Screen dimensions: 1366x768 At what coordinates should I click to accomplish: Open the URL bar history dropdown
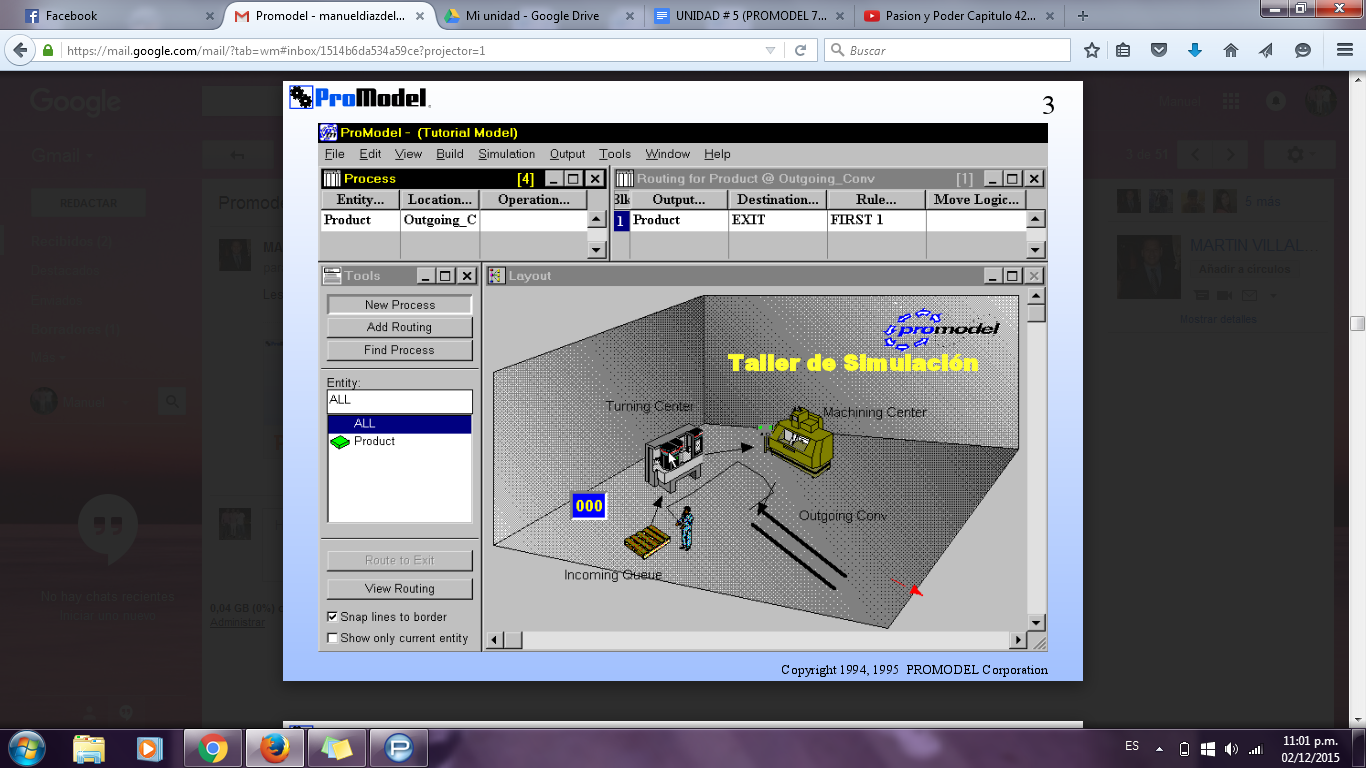click(x=769, y=50)
